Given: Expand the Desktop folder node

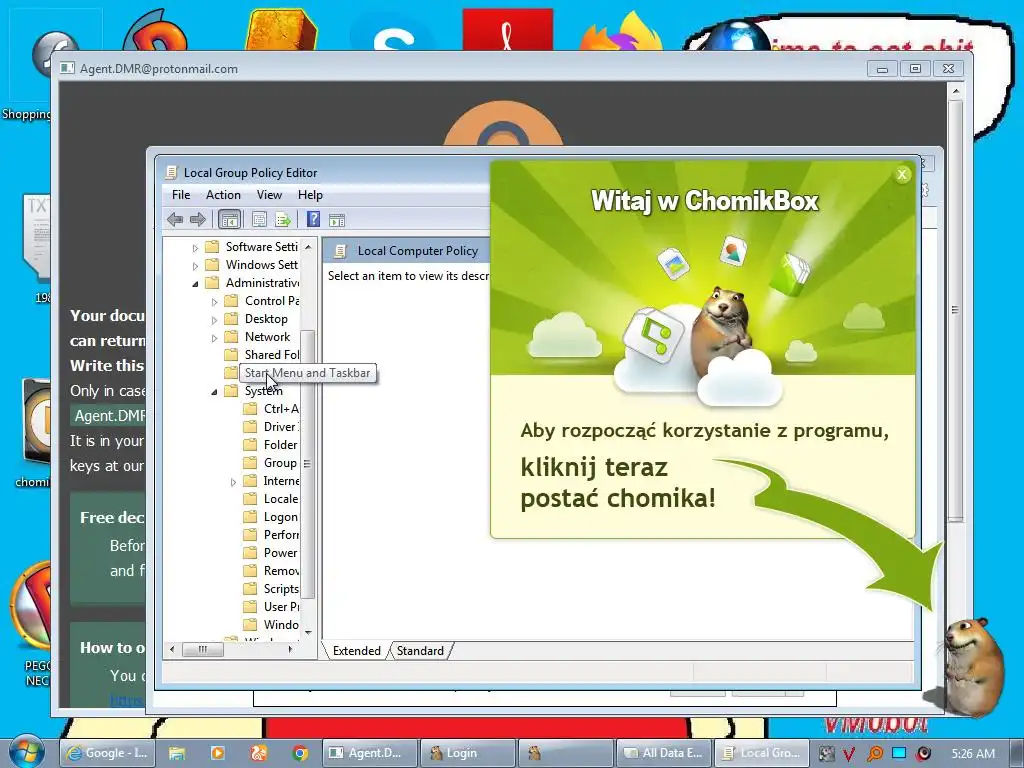Looking at the screenshot, I should (214, 320).
